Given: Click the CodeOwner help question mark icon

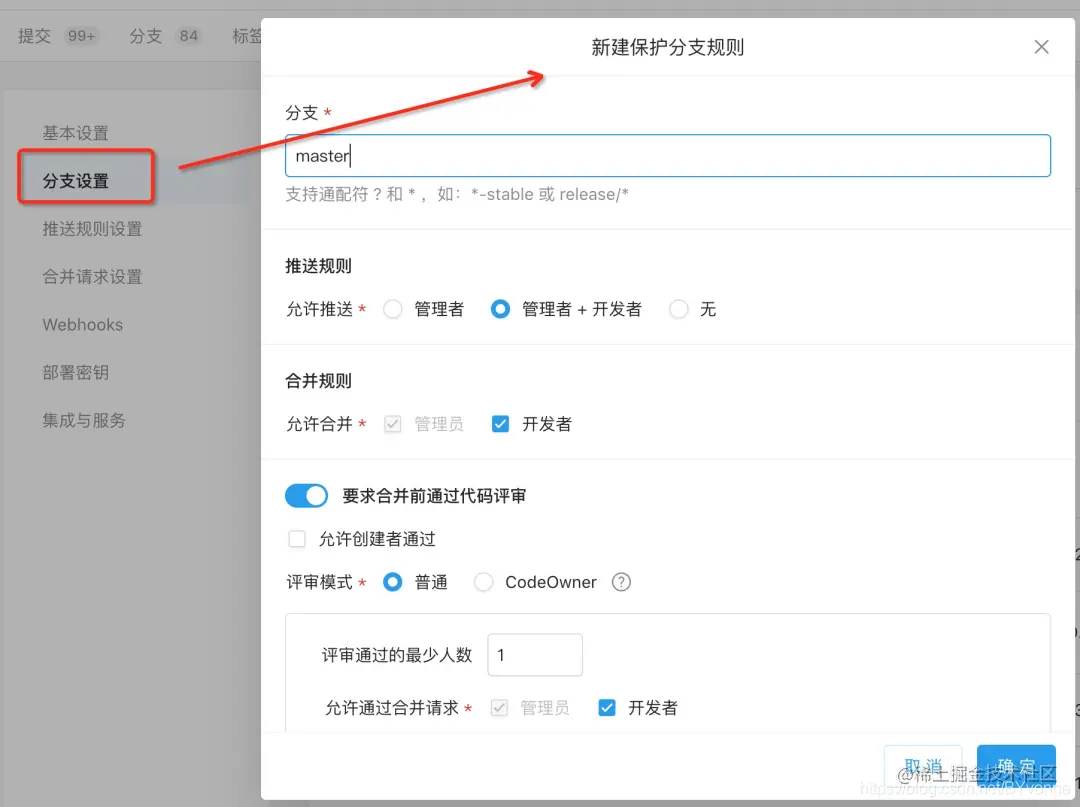Looking at the screenshot, I should (620, 582).
